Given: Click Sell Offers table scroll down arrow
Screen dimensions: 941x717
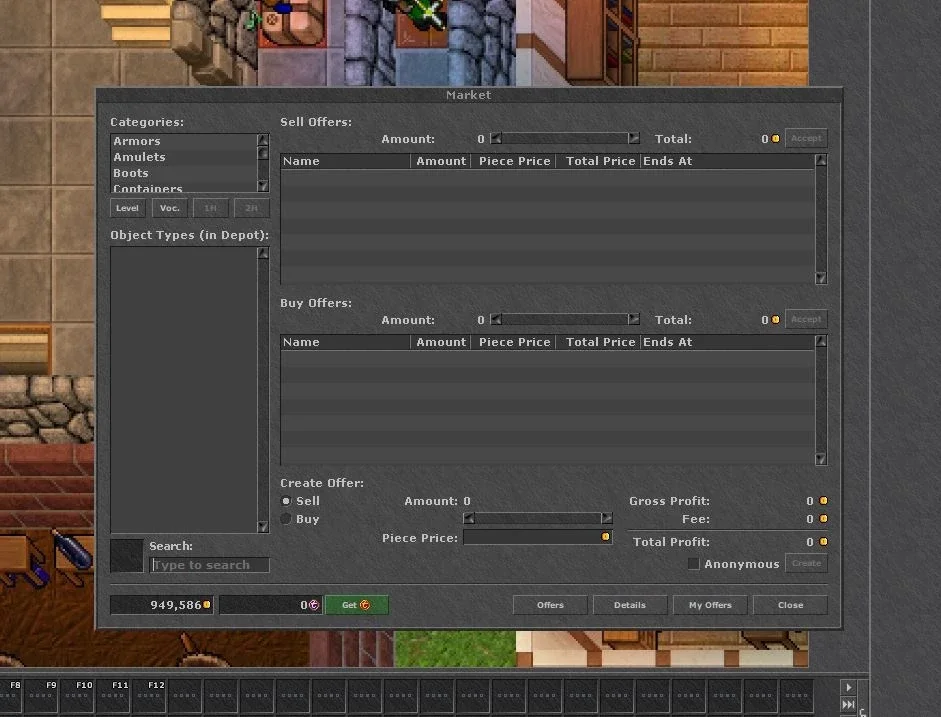Looking at the screenshot, I should tap(821, 278).
